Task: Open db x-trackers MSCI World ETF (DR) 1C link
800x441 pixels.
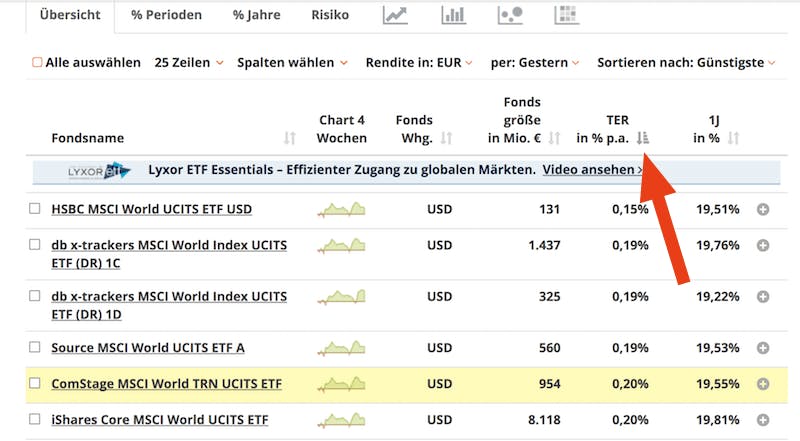Action: tap(169, 254)
